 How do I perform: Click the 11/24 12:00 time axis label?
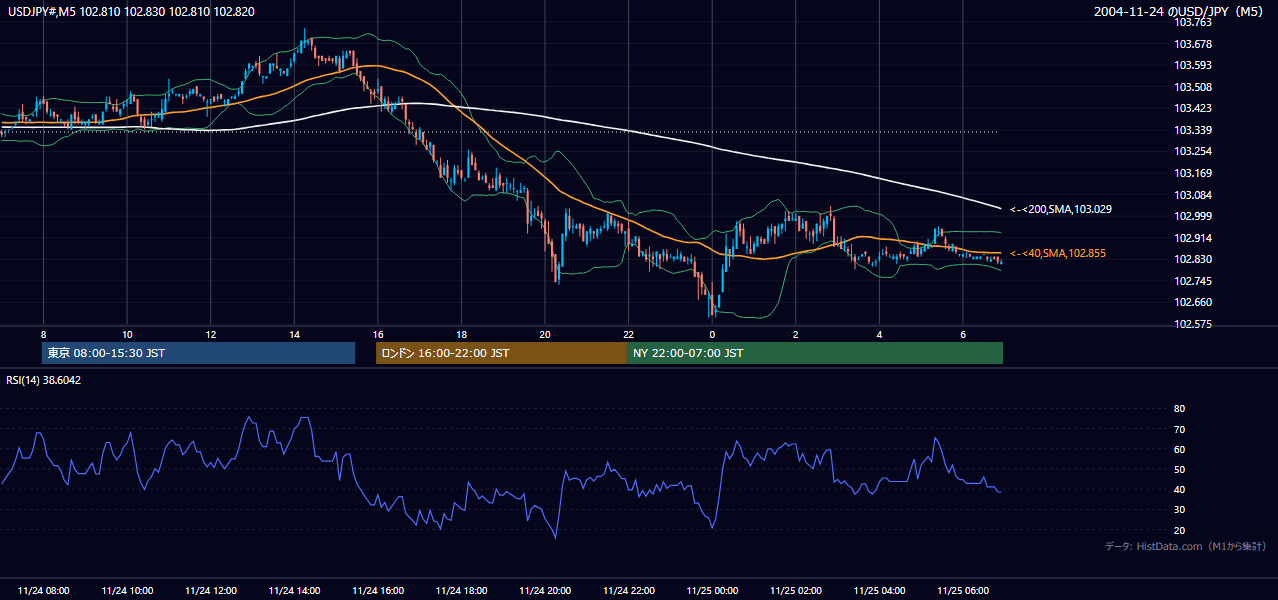pyautogui.click(x=211, y=591)
